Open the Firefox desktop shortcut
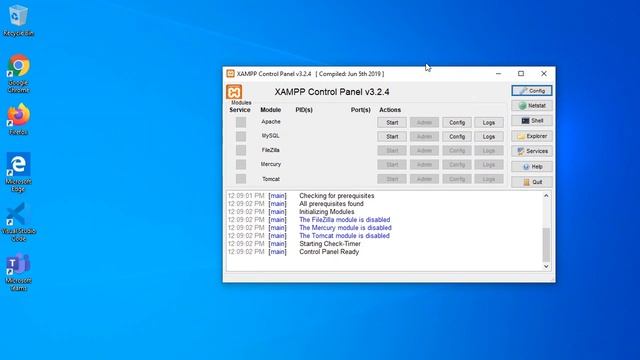The height and width of the screenshot is (360, 640). pos(18,119)
